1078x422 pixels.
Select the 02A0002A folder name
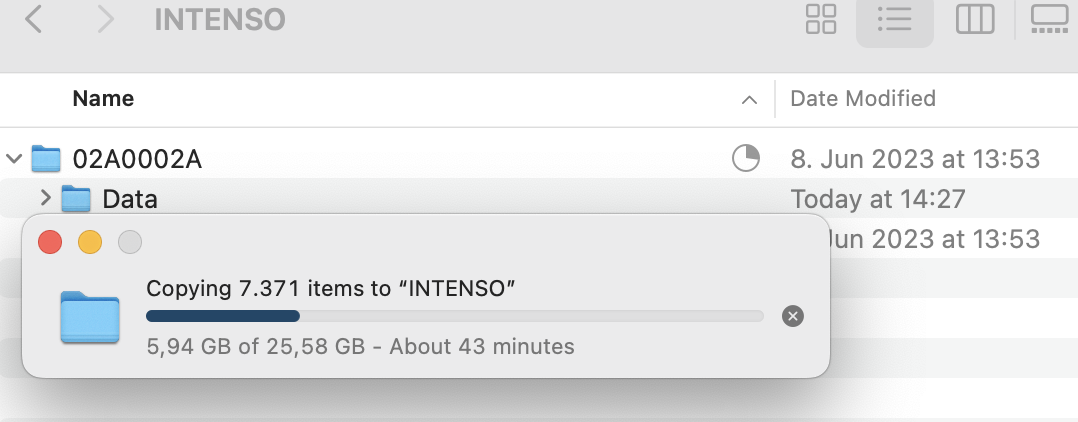138,158
